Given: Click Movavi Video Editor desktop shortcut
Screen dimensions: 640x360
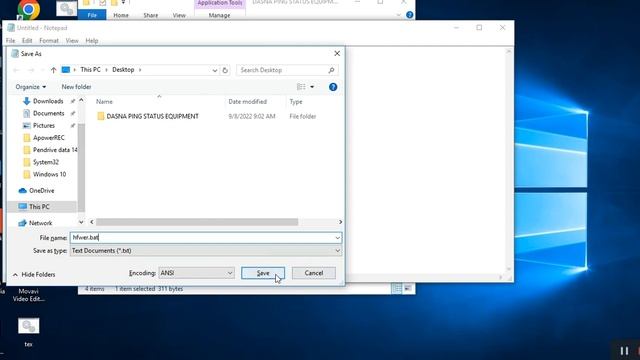Looking at the screenshot, I should (28, 295).
